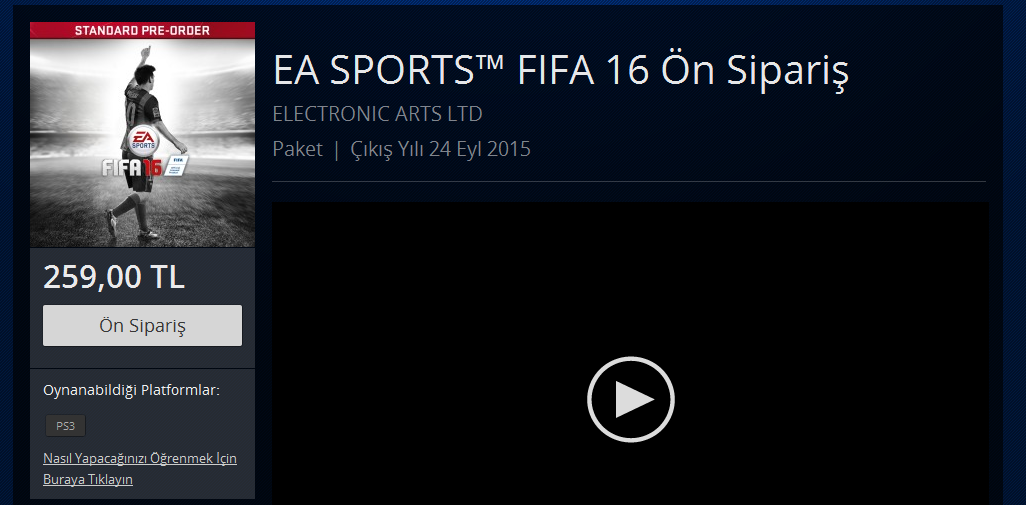1026x505 pixels.
Task: Click the Ön Sipariş pre-order button
Action: click(x=142, y=325)
